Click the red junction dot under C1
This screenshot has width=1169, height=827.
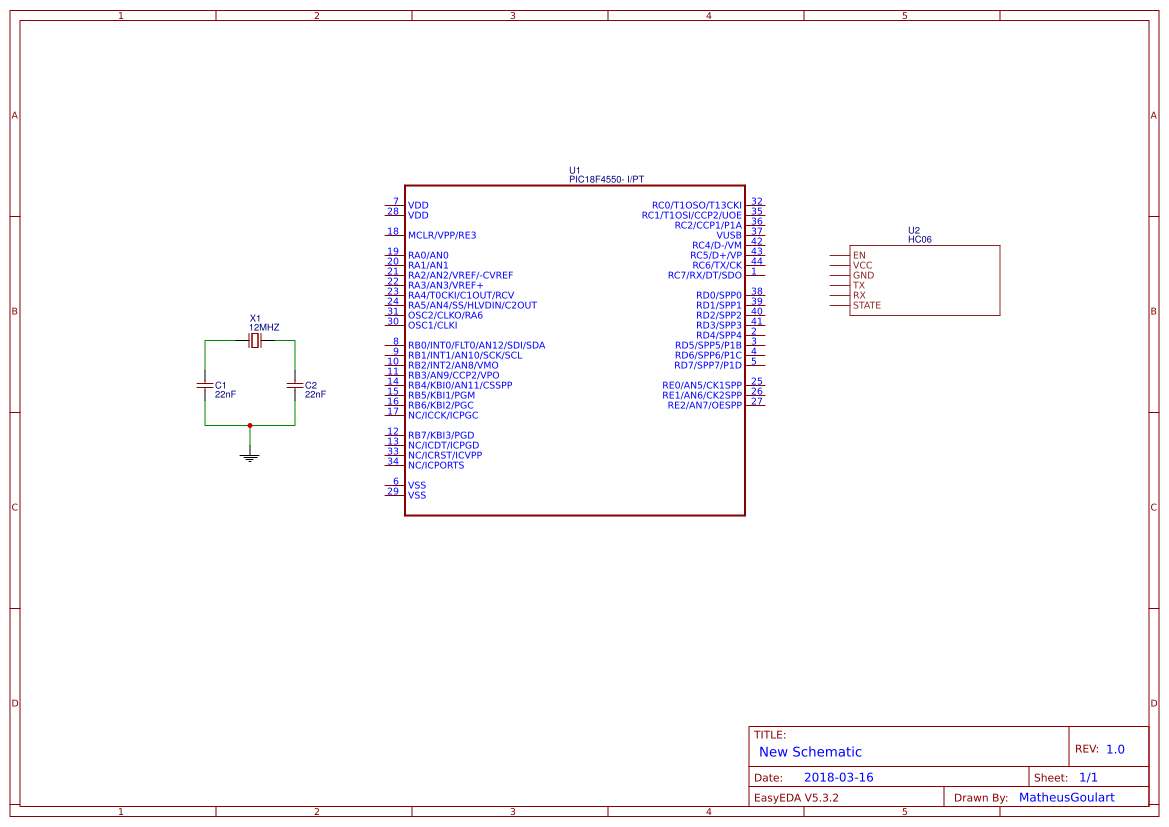249,425
